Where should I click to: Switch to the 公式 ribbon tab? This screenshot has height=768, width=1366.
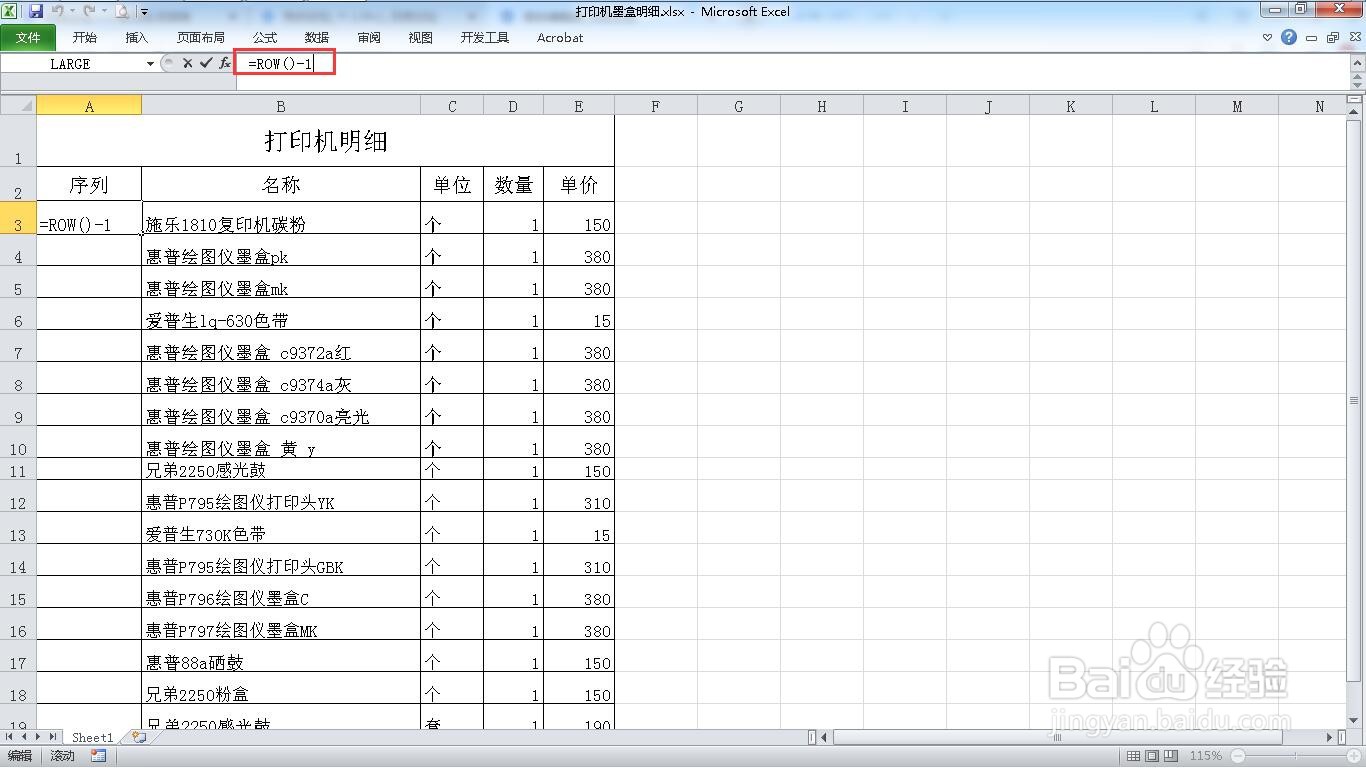tap(265, 38)
